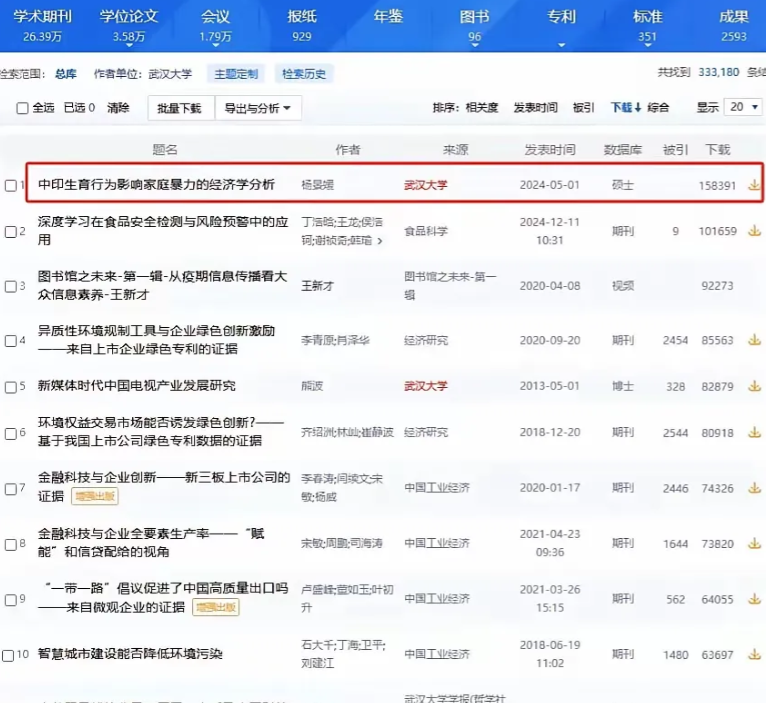Check the box for row 10
This screenshot has width=766, height=703.
[x=8, y=655]
